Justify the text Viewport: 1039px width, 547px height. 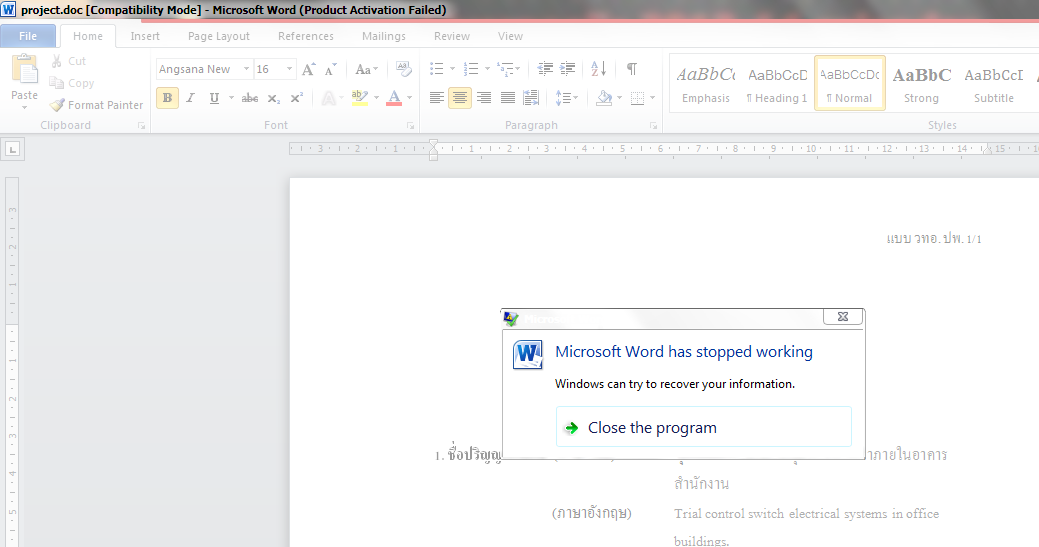click(x=508, y=98)
